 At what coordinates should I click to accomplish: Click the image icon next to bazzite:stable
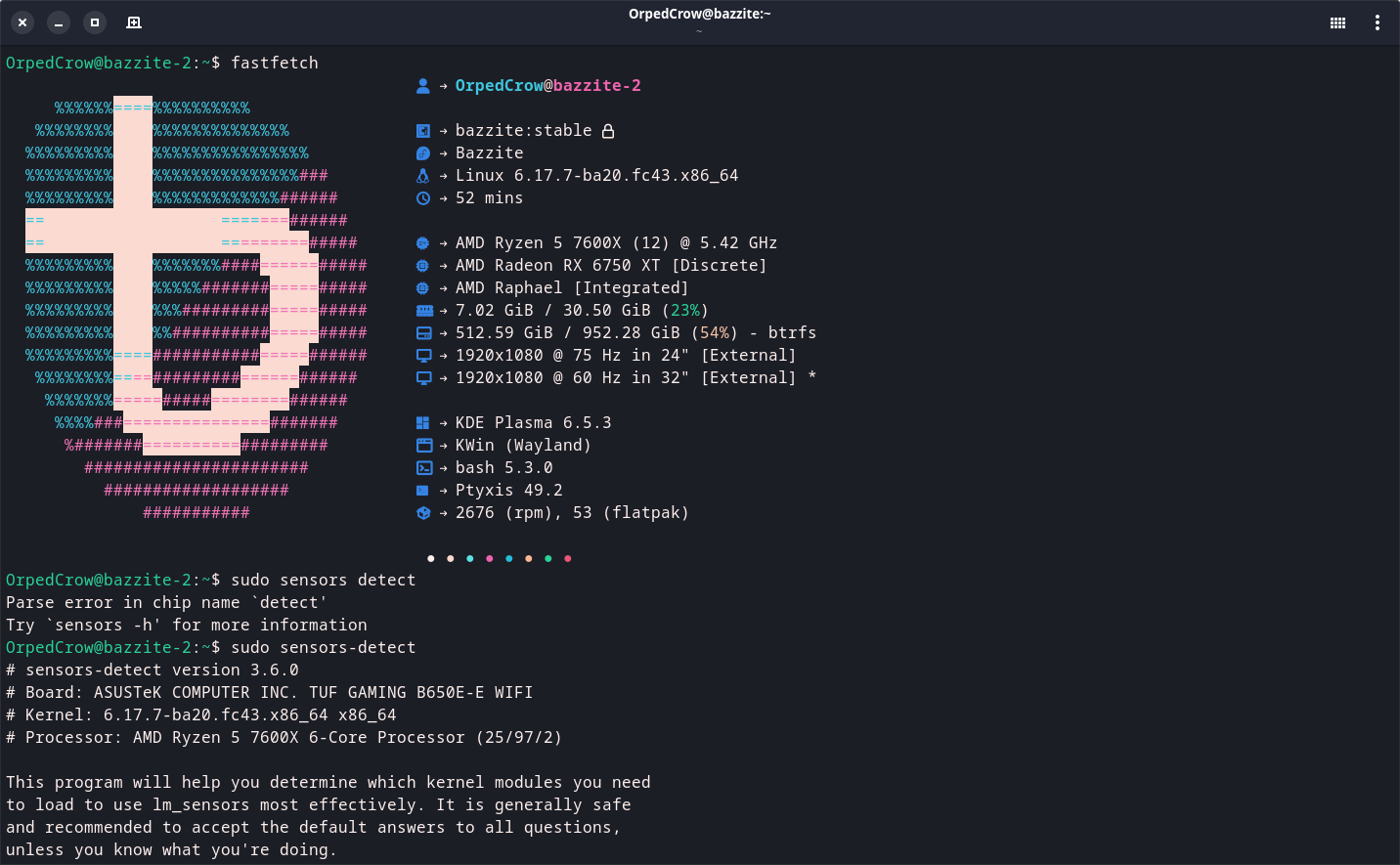point(423,131)
